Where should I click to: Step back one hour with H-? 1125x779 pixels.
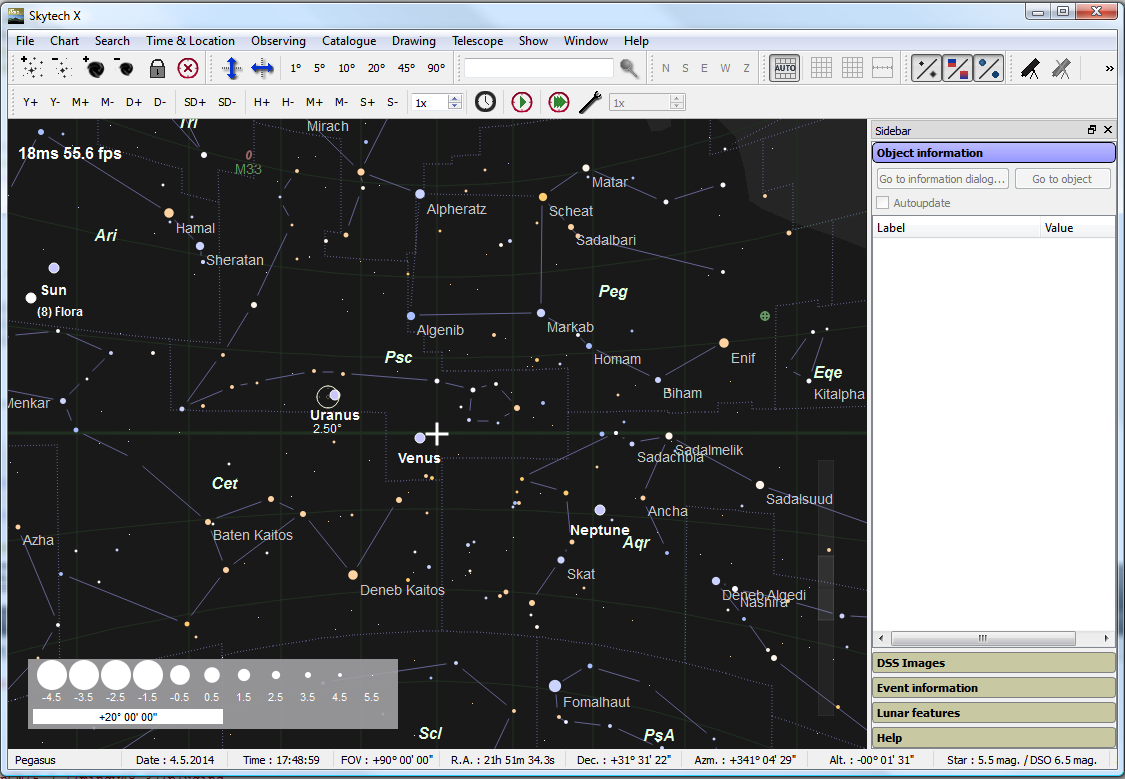[x=288, y=102]
